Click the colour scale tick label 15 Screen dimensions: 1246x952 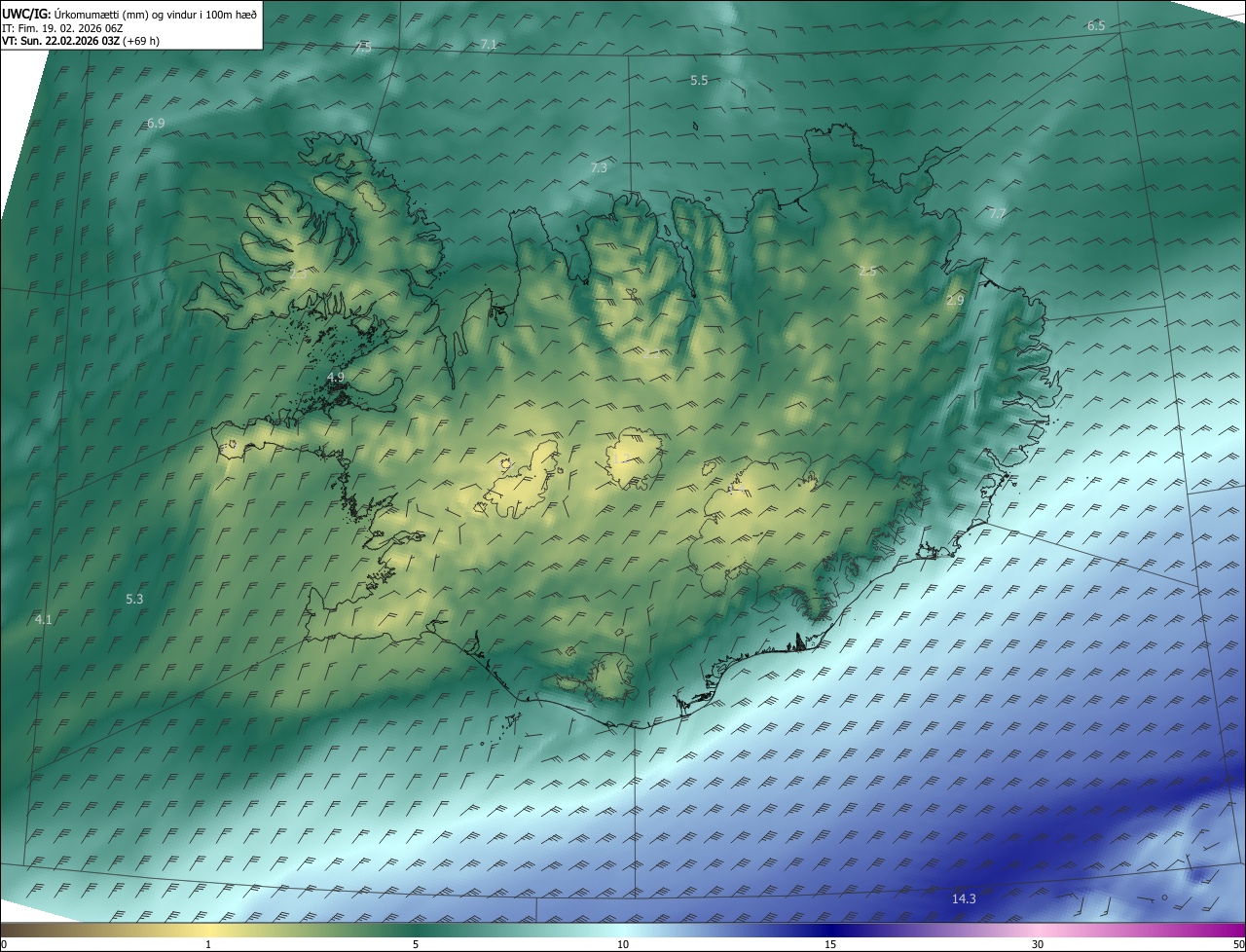pyautogui.click(x=830, y=944)
